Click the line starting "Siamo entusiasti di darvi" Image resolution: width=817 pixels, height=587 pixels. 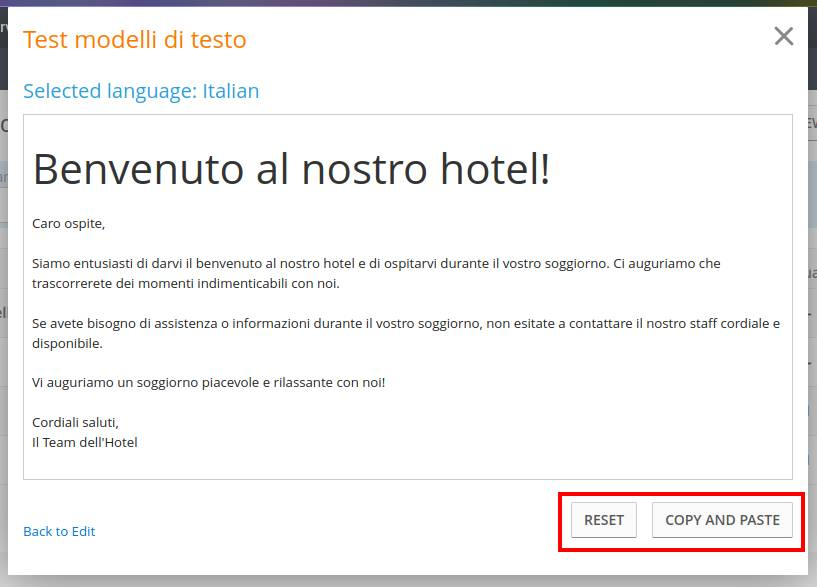(376, 263)
